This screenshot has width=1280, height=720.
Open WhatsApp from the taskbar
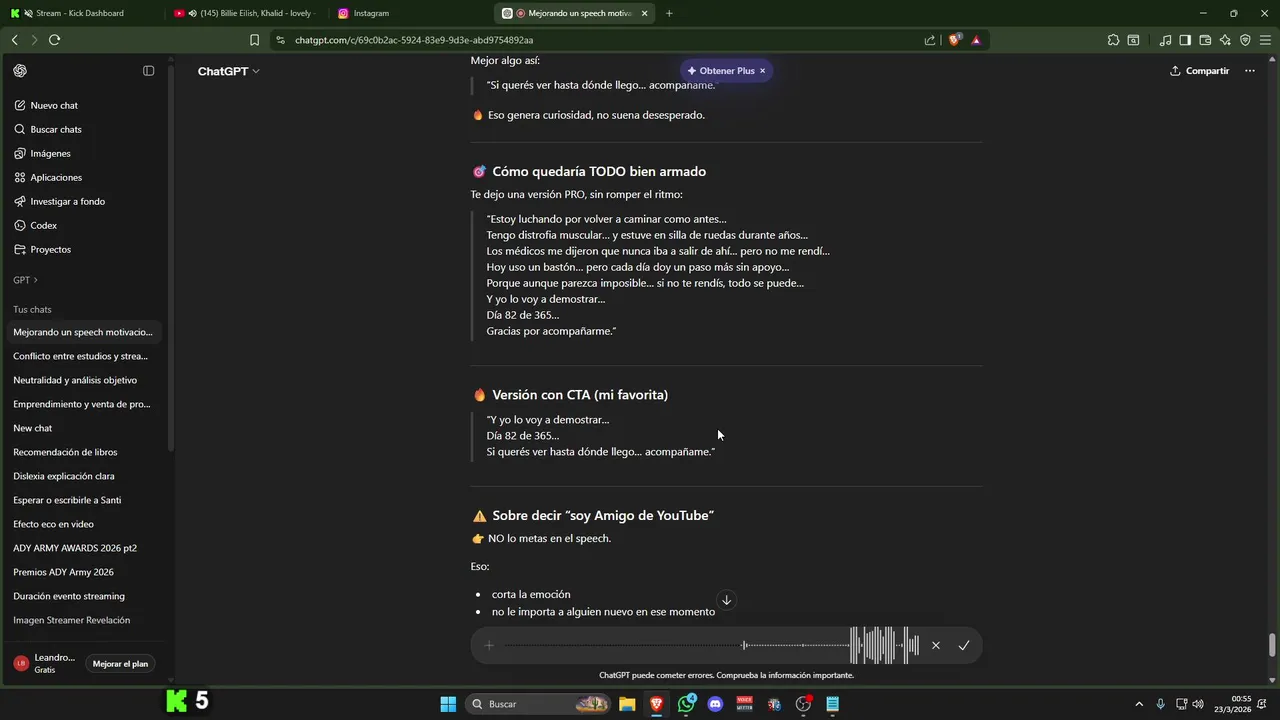[x=686, y=704]
